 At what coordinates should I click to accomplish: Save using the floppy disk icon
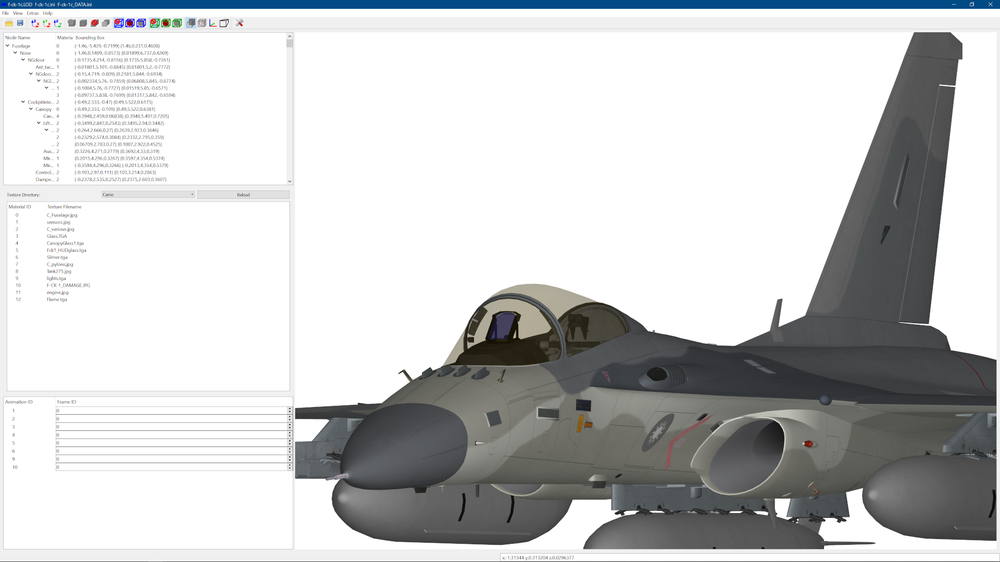[20, 23]
